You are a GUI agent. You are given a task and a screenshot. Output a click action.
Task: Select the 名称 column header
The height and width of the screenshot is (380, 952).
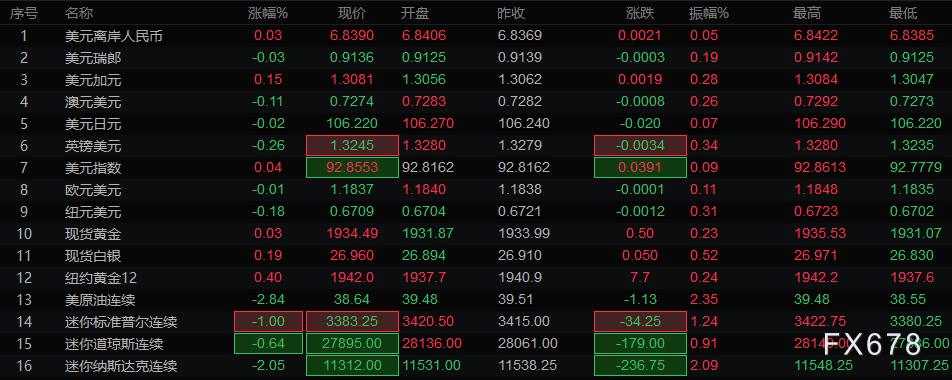coord(79,13)
